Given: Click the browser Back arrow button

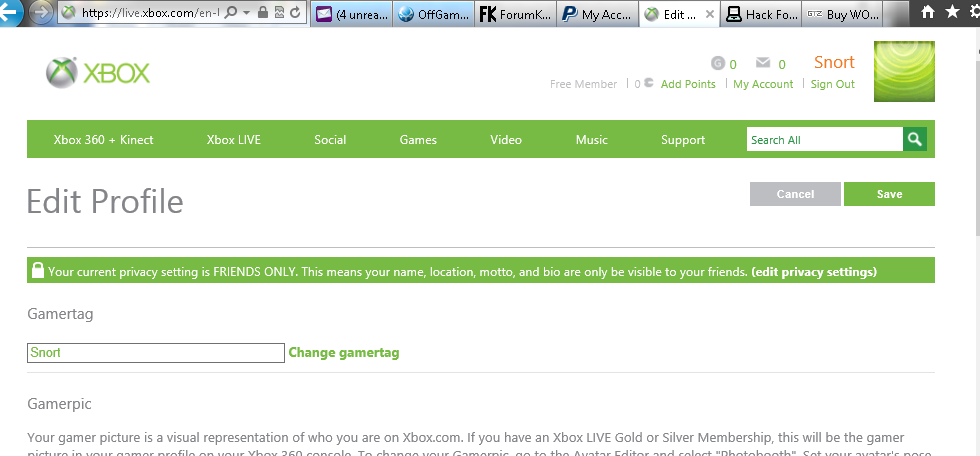Looking at the screenshot, I should [10, 12].
